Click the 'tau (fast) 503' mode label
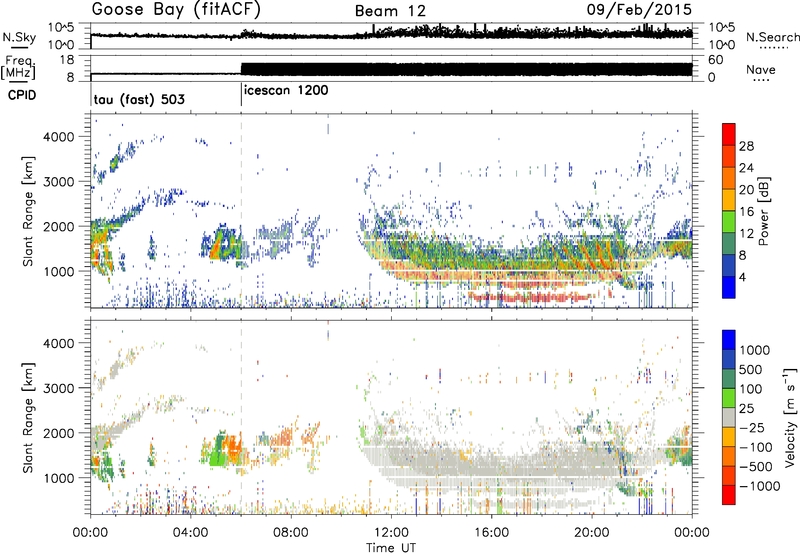This screenshot has width=800, height=554. 139,99
